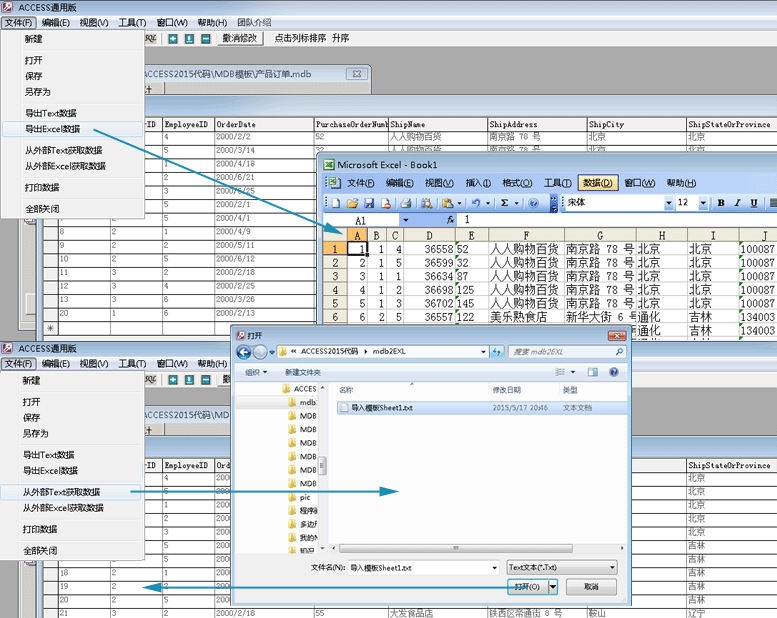Click Research binoculars icon in Excel toolbar

tap(427, 203)
